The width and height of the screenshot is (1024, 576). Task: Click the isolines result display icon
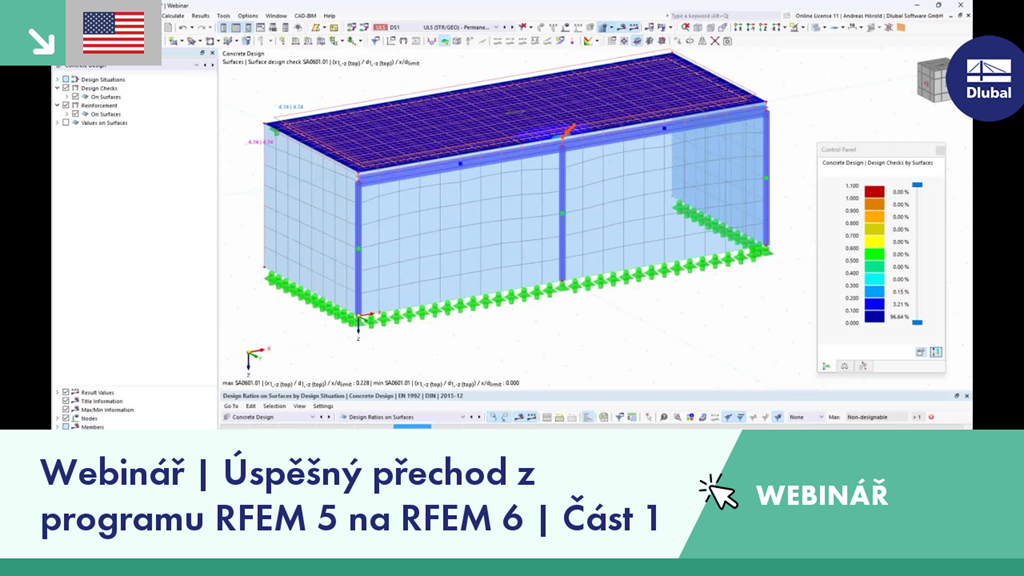coord(444,40)
